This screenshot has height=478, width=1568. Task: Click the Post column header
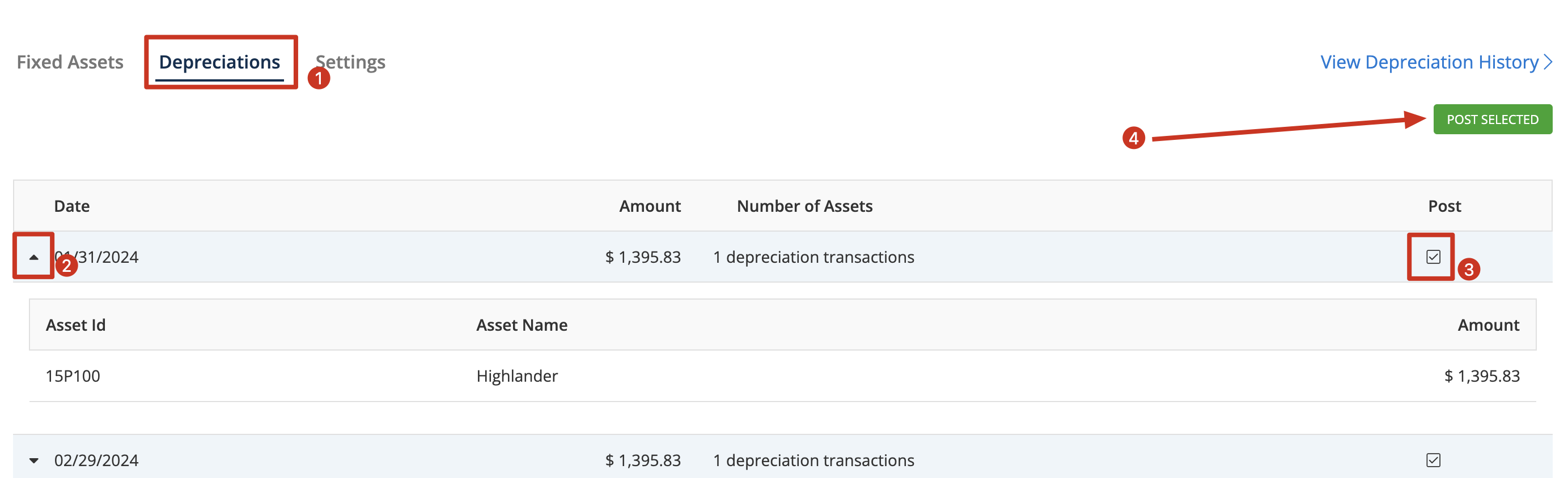1444,206
